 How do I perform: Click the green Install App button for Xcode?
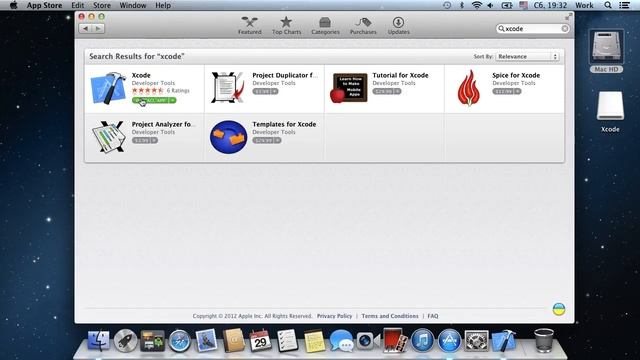154,100
